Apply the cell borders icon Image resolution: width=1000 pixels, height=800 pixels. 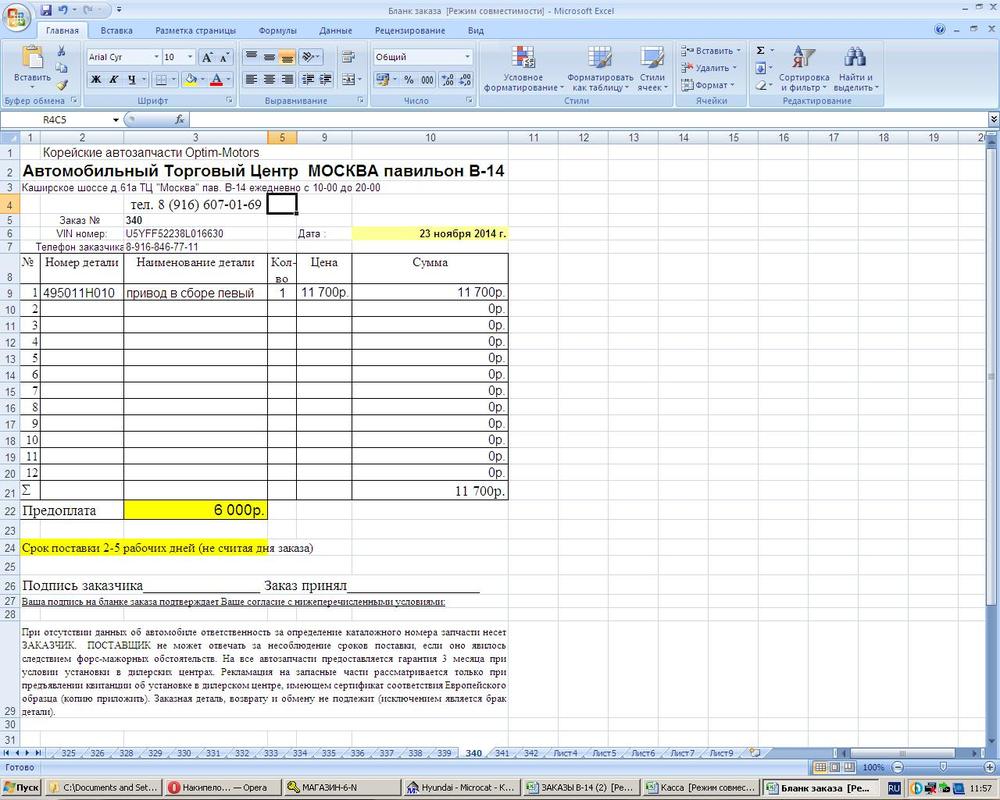(162, 80)
